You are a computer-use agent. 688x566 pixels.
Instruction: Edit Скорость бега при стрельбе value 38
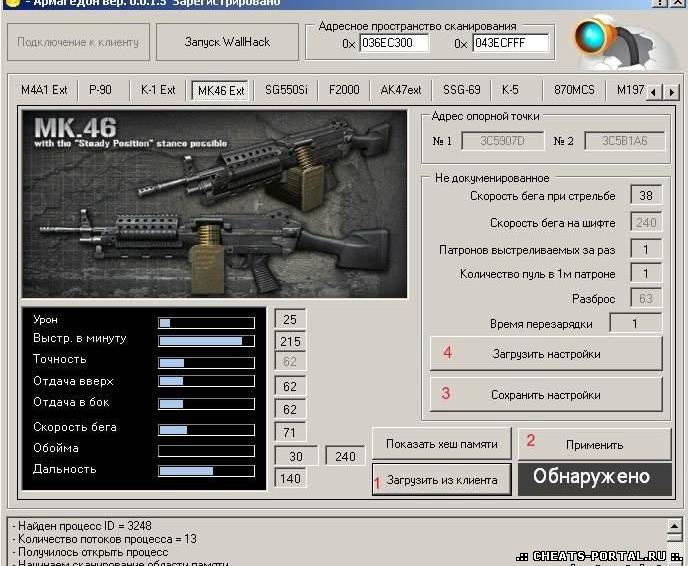click(x=646, y=195)
